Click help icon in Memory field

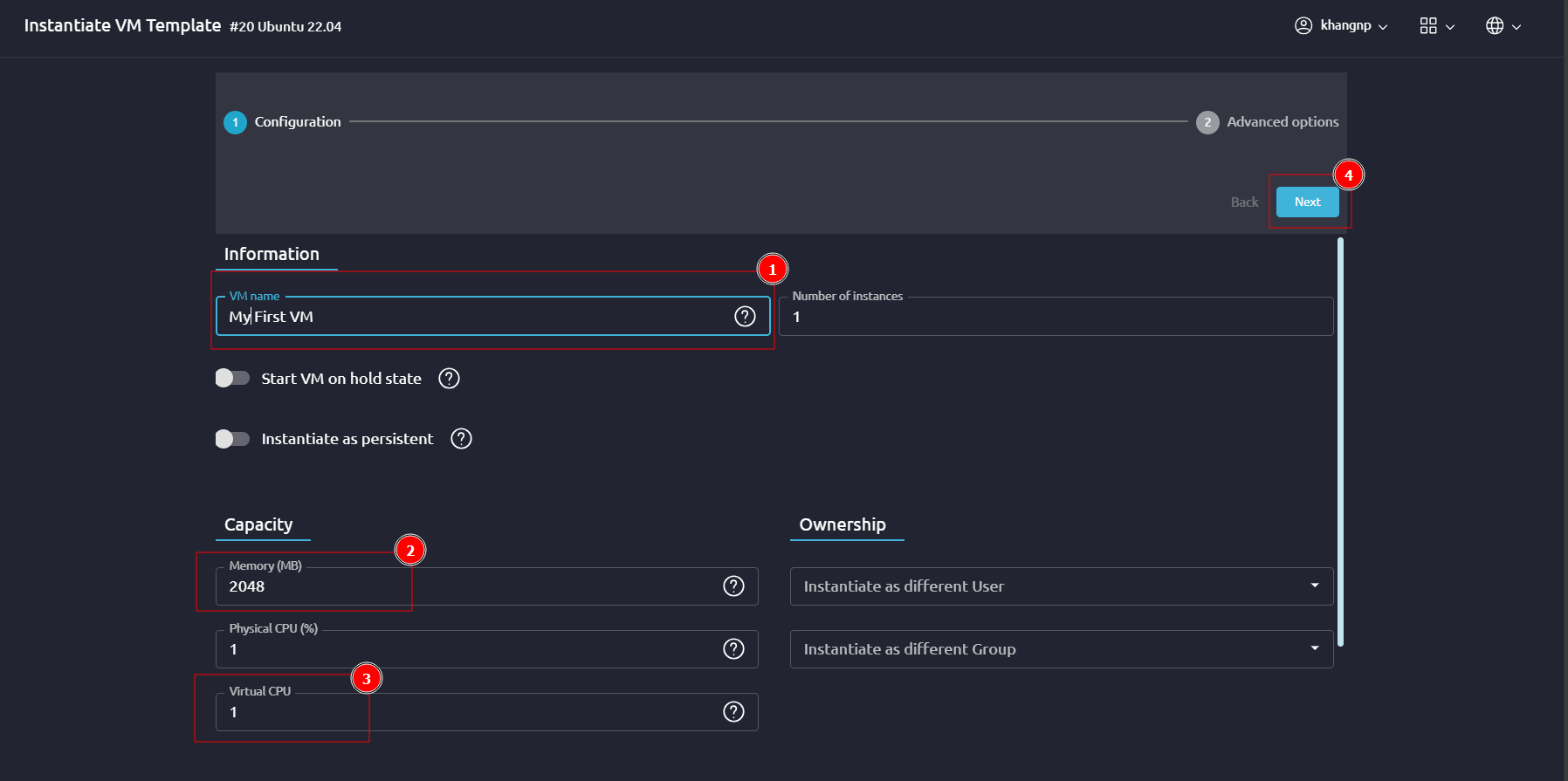pos(733,586)
